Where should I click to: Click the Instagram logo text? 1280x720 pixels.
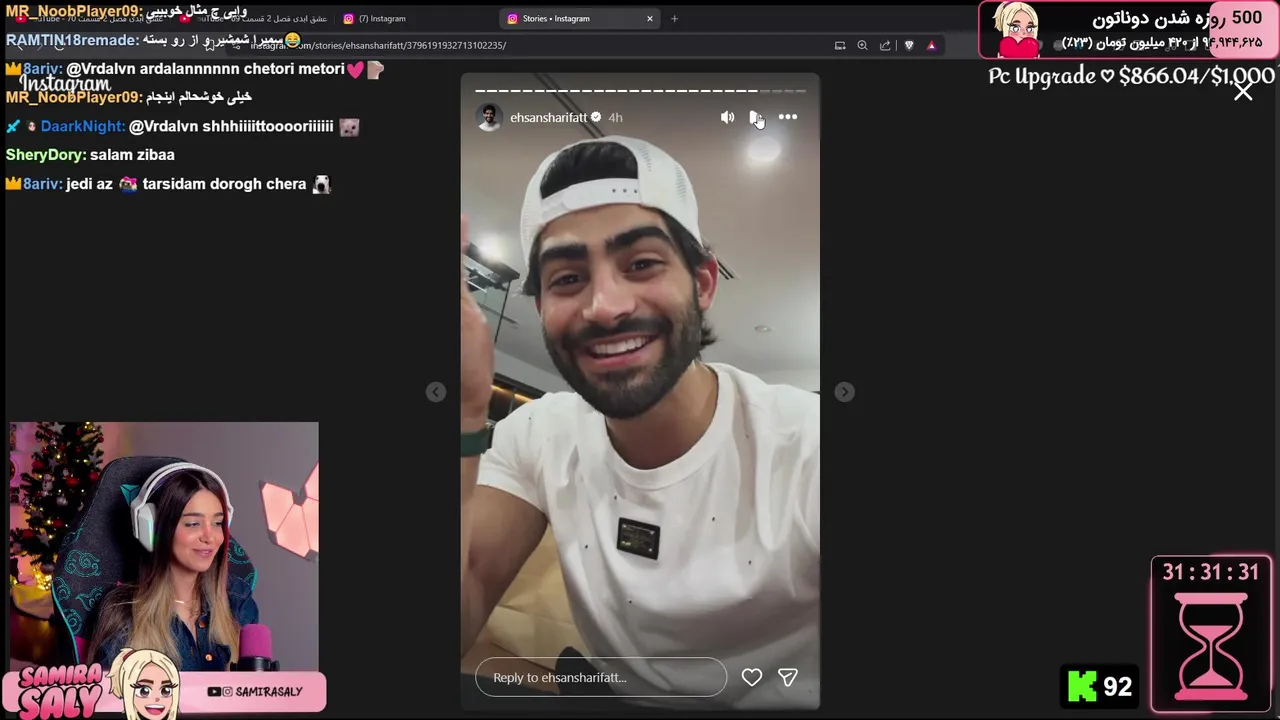(65, 84)
